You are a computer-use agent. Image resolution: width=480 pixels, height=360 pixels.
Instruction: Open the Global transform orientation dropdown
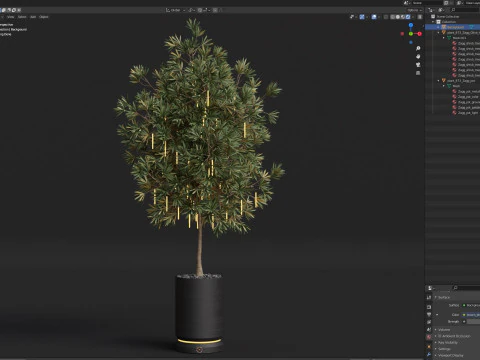pos(175,10)
